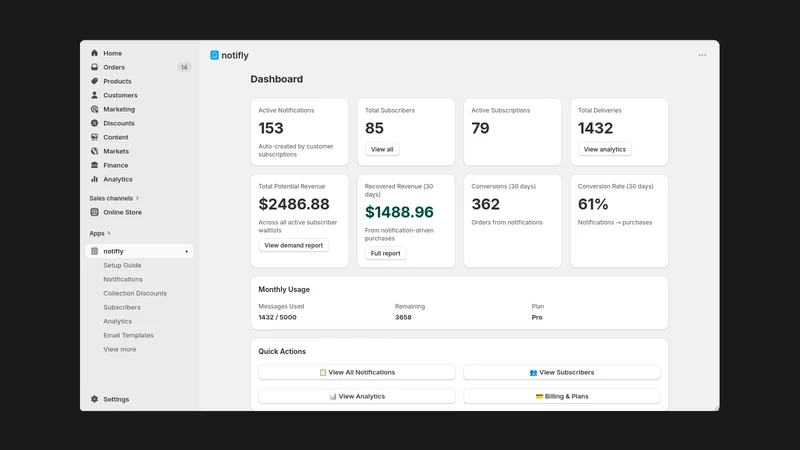
Task: Open the Discounts page
Action: (119, 123)
